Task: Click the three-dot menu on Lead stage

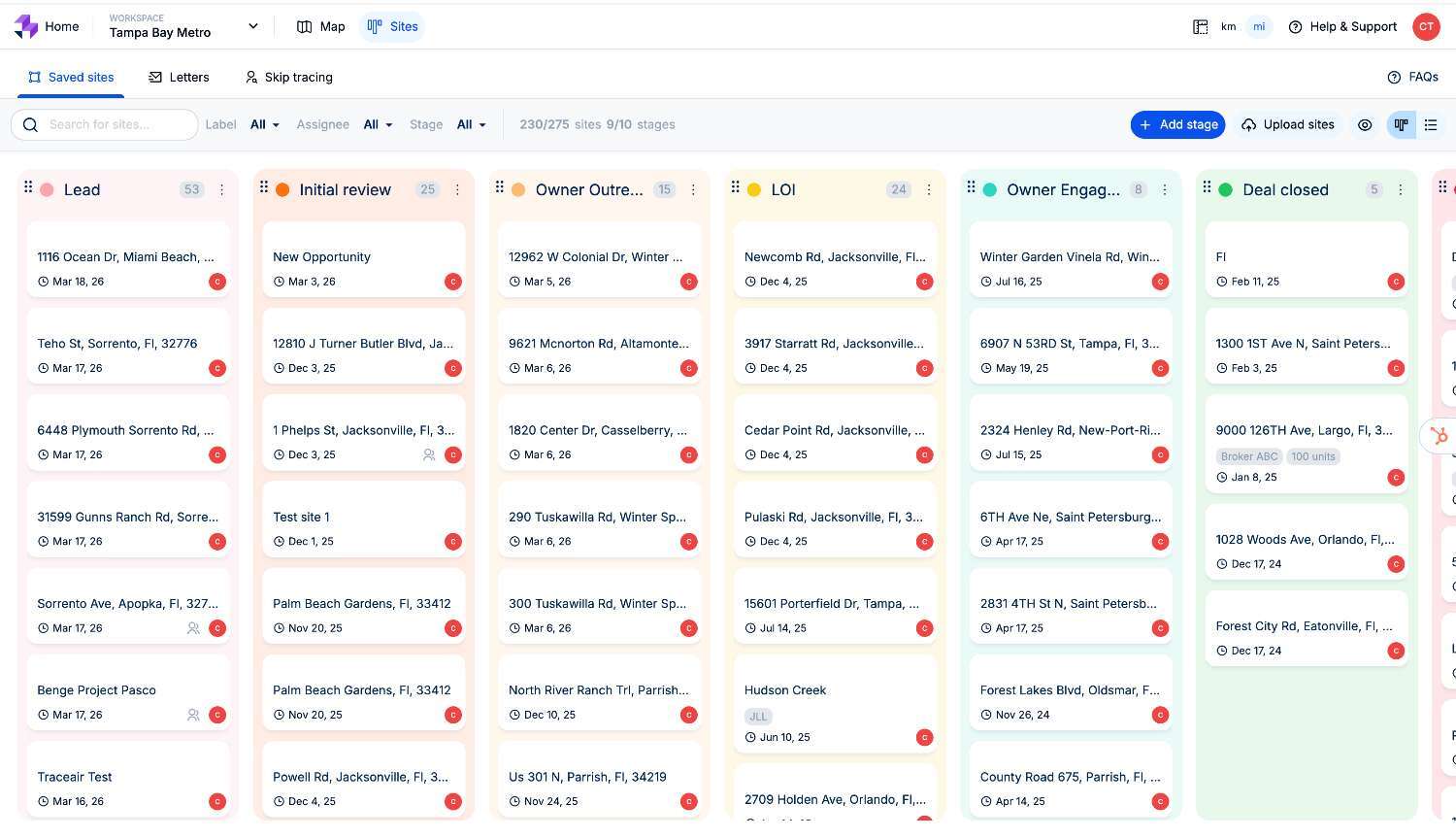Action: 222,190
